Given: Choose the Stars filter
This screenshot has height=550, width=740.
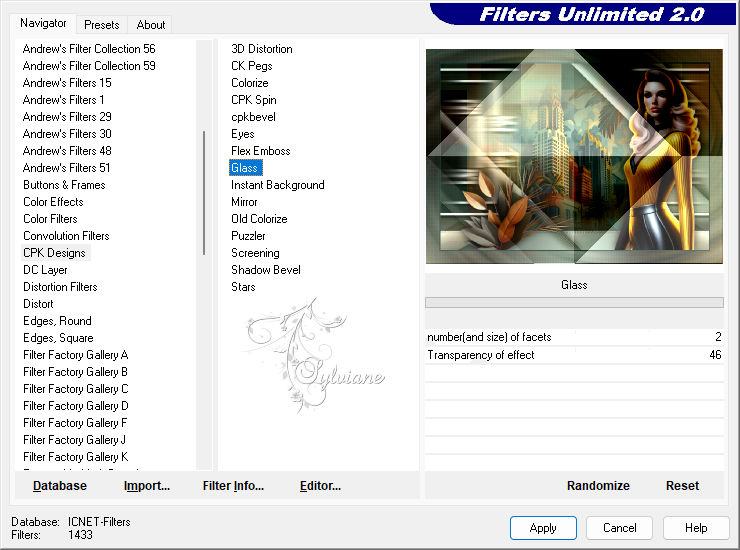Looking at the screenshot, I should coord(243,287).
